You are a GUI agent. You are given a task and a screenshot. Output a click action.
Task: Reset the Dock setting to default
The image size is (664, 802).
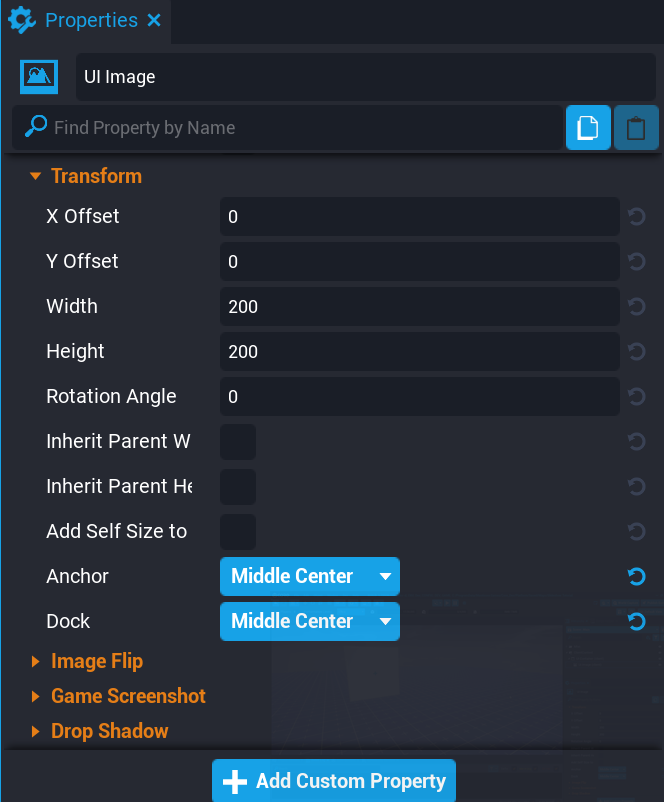tap(636, 622)
